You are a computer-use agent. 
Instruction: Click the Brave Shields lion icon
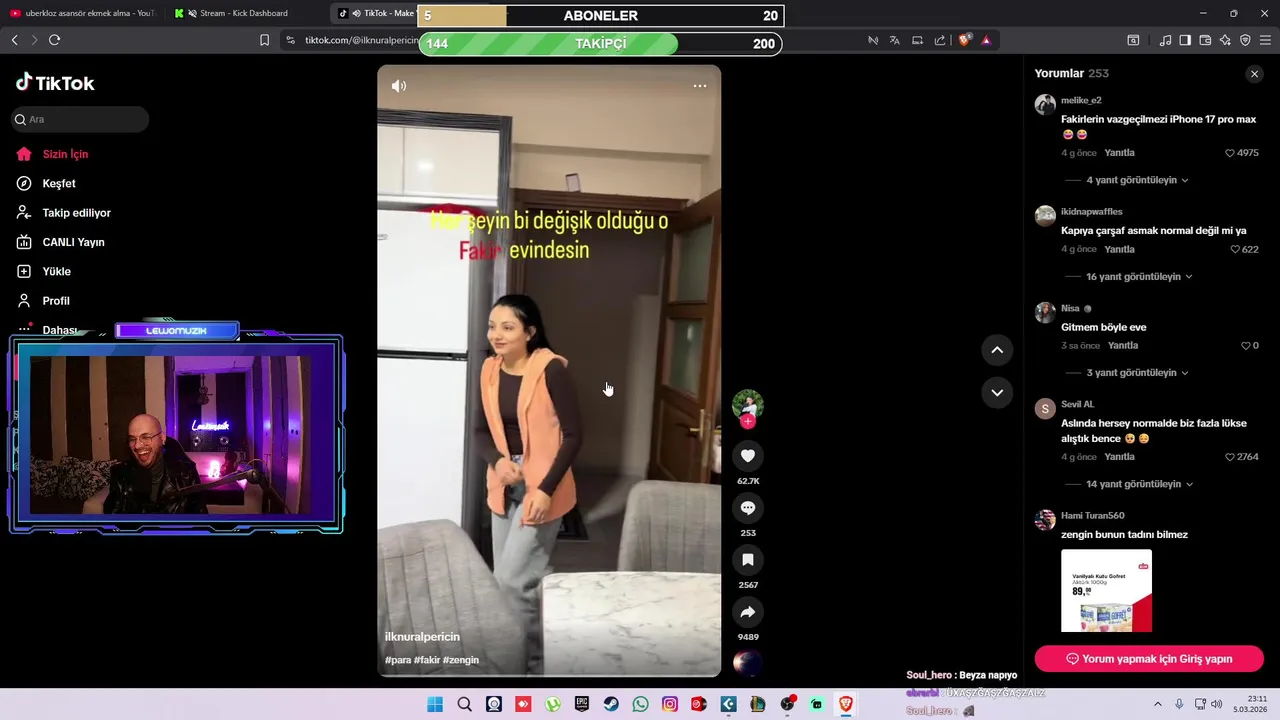pos(964,40)
